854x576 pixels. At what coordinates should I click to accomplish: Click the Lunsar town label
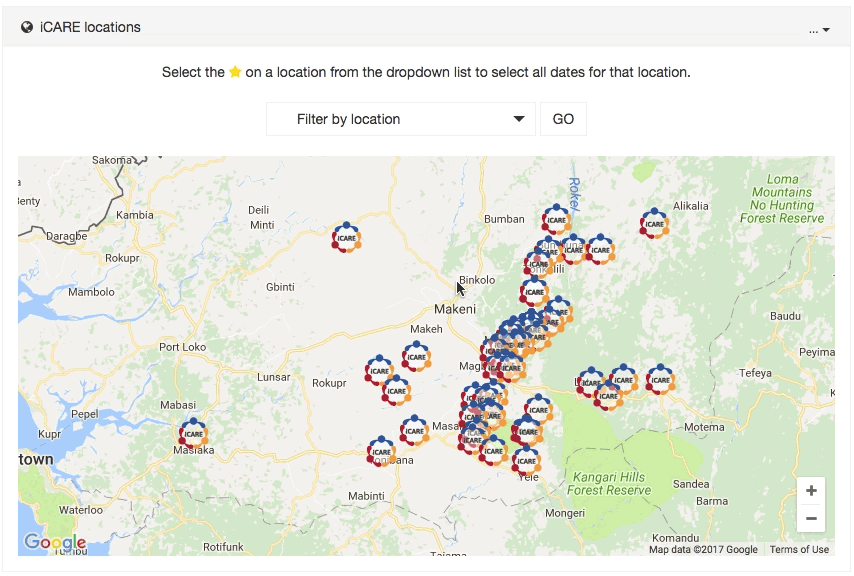(x=273, y=377)
